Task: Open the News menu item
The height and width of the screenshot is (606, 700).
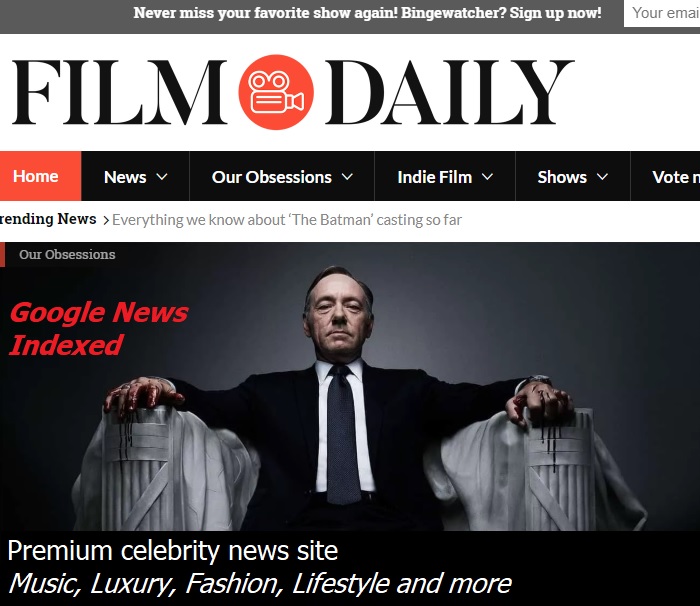Action: 125,177
